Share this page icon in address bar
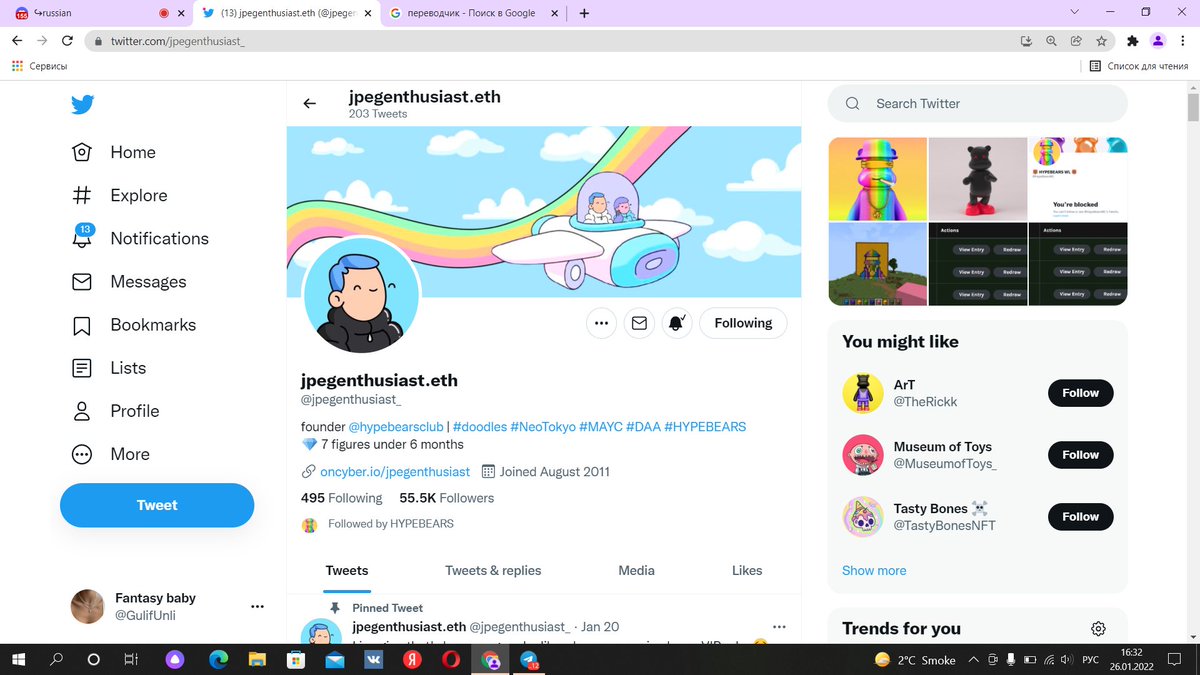This screenshot has height=675, width=1200. tap(1076, 41)
